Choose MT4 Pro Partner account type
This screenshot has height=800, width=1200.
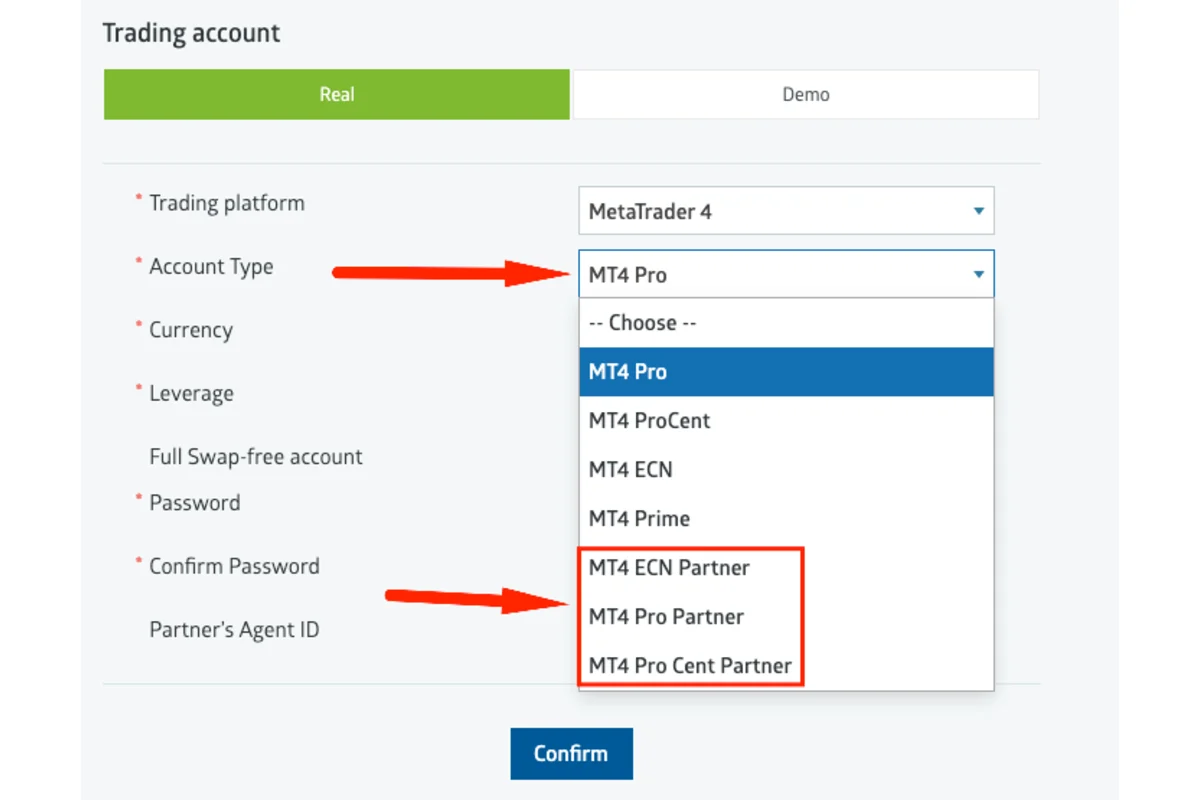point(786,617)
